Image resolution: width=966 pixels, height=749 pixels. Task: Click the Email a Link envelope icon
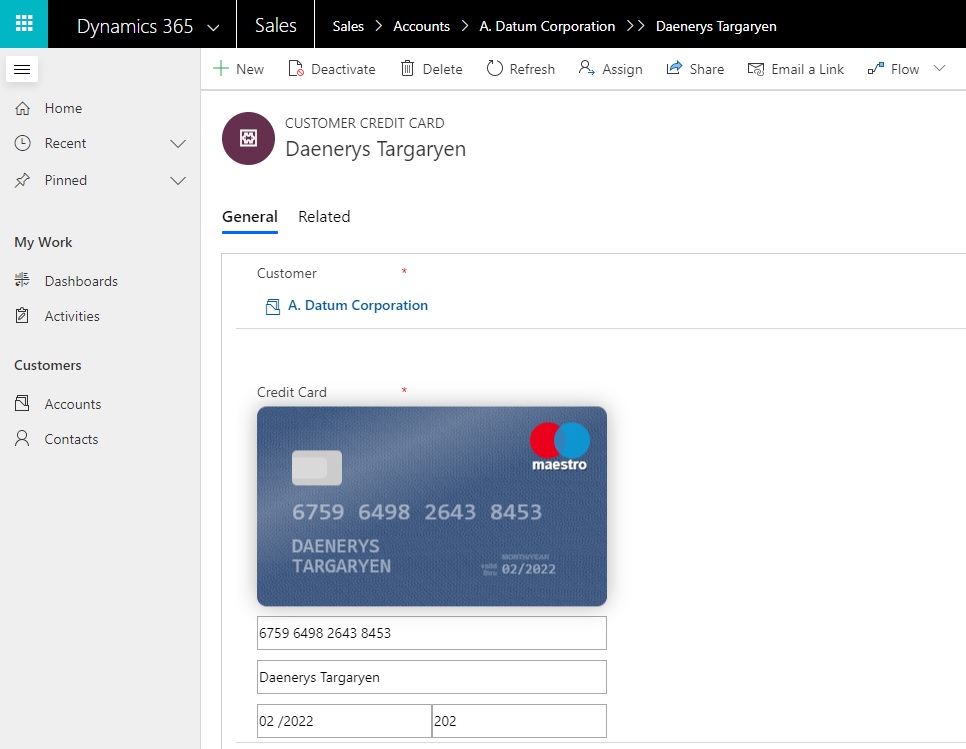[755, 69]
